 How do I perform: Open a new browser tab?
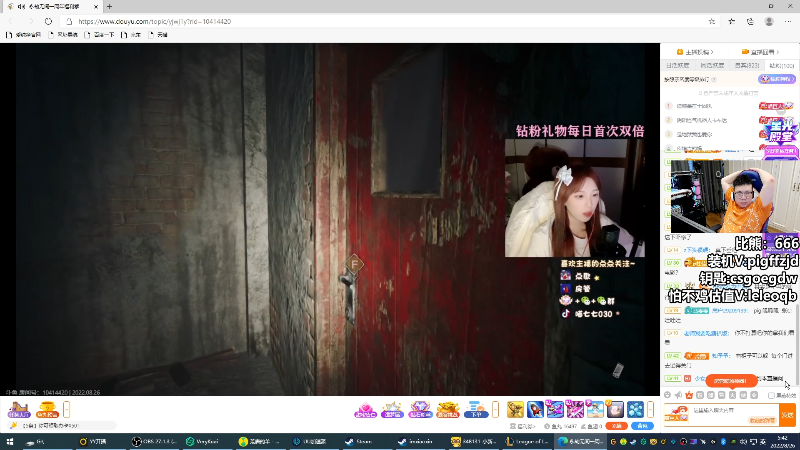109,7
